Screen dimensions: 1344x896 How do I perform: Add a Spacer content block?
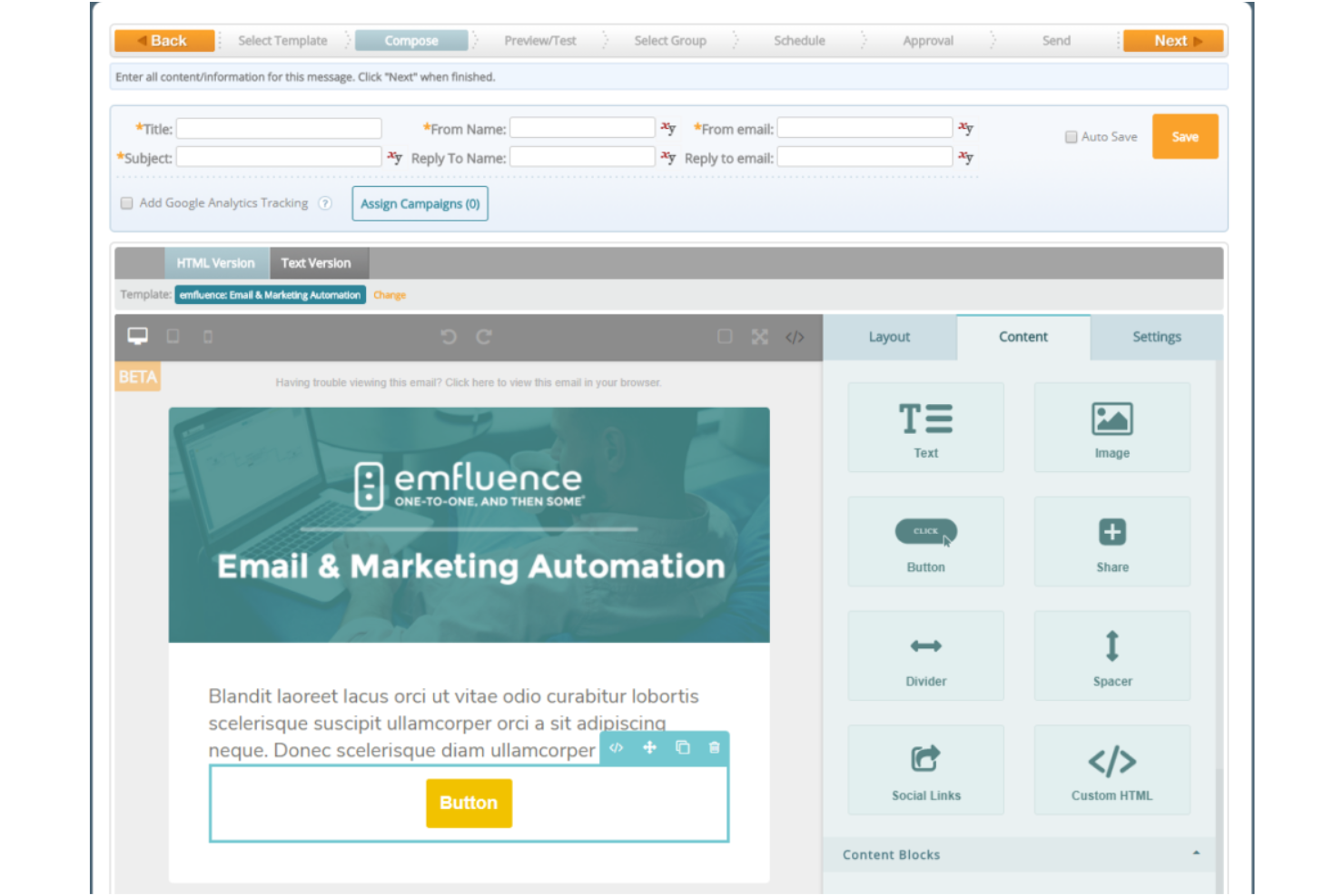tap(1112, 655)
